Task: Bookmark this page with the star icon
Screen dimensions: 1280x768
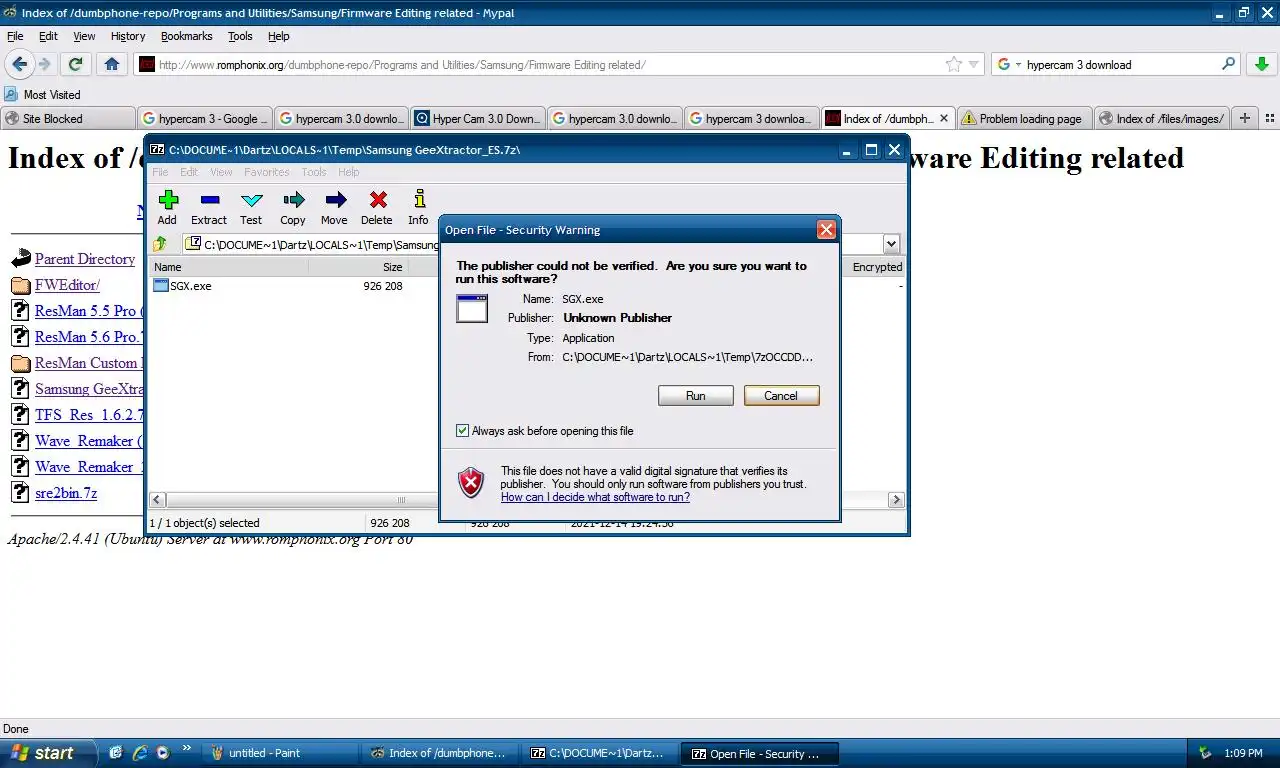Action: 954,64
